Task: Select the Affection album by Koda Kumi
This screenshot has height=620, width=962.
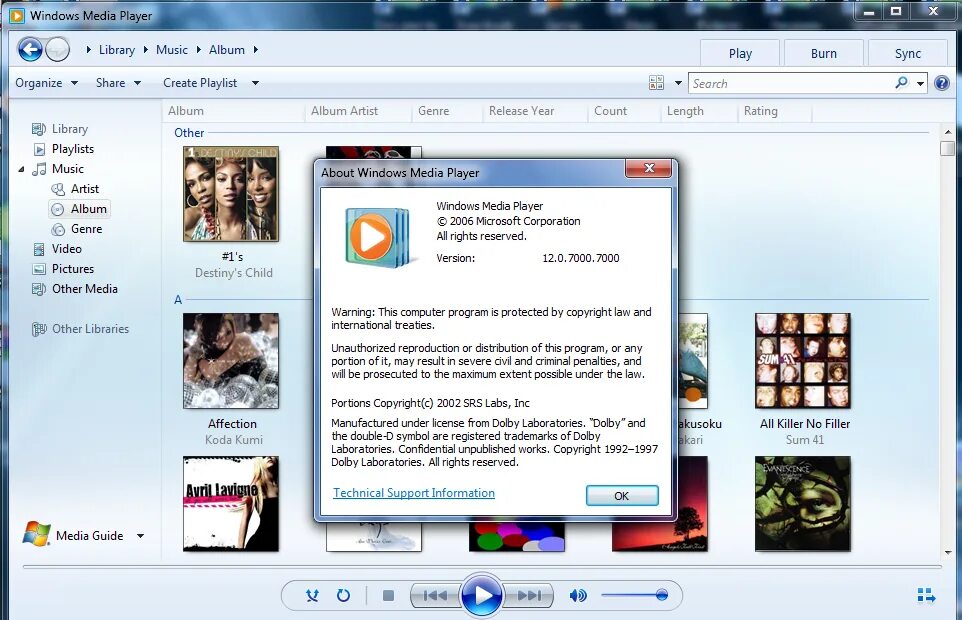Action: [231, 362]
